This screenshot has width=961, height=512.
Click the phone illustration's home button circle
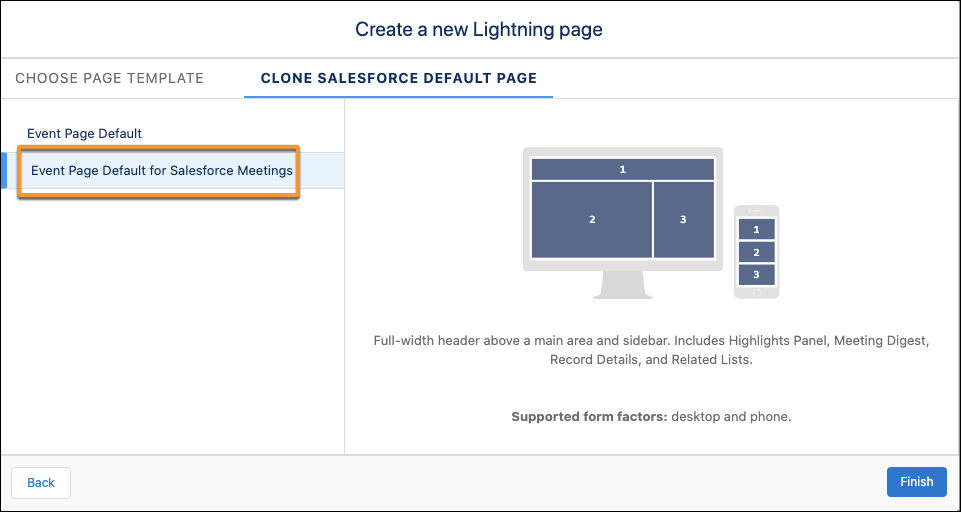coord(756,292)
